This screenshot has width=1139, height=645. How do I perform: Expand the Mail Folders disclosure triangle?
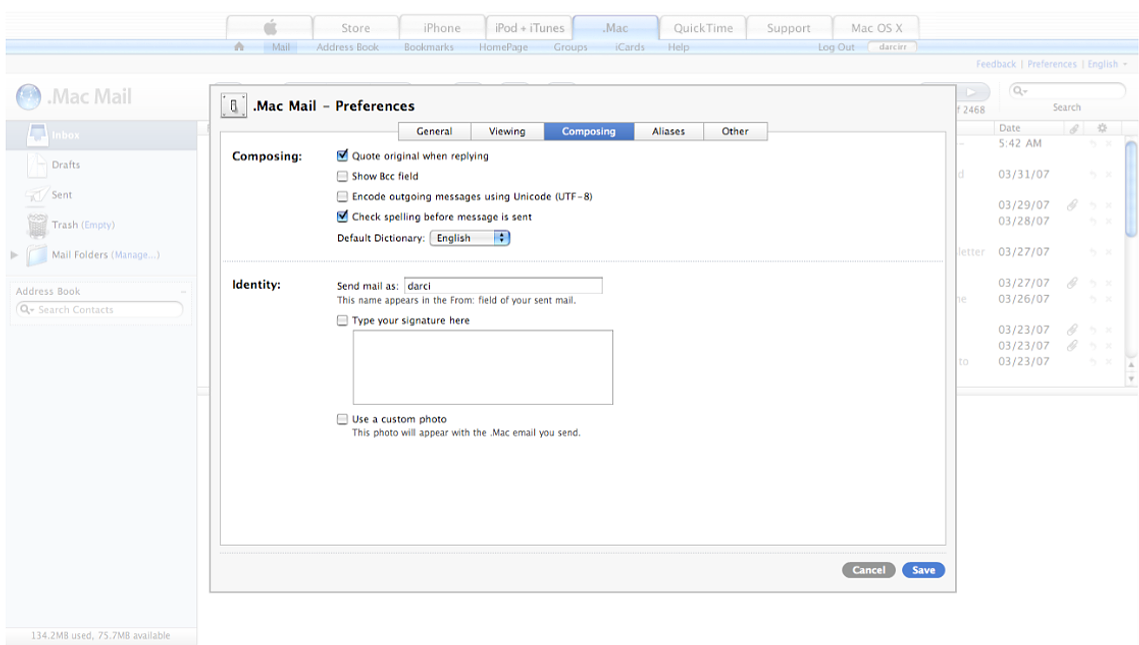click(x=14, y=255)
